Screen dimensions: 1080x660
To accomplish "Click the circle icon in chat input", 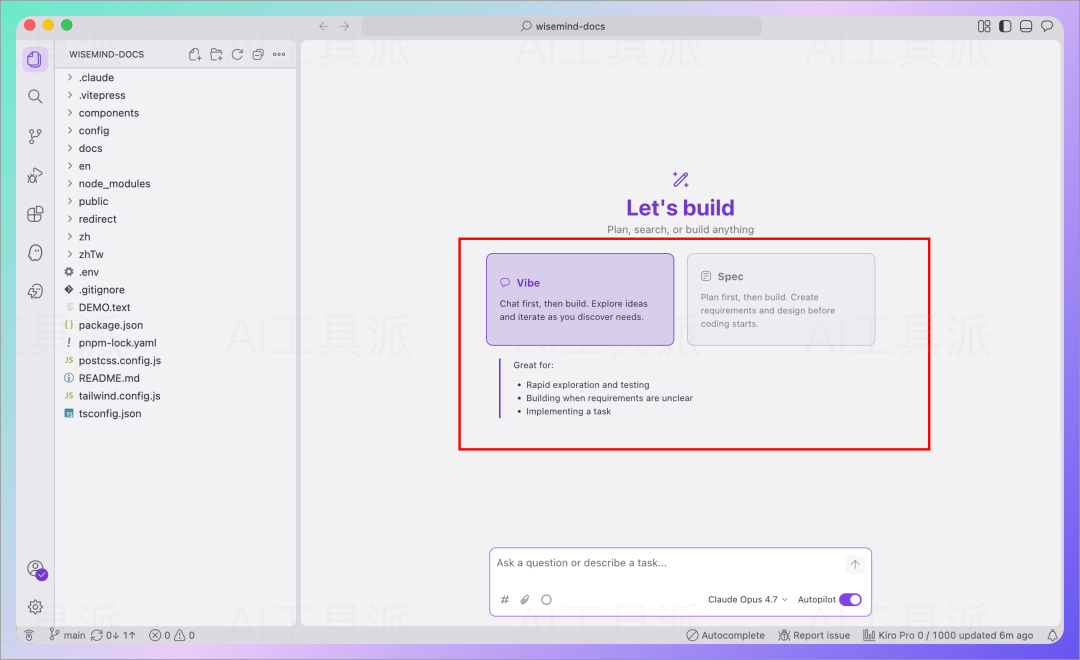I will pos(546,599).
